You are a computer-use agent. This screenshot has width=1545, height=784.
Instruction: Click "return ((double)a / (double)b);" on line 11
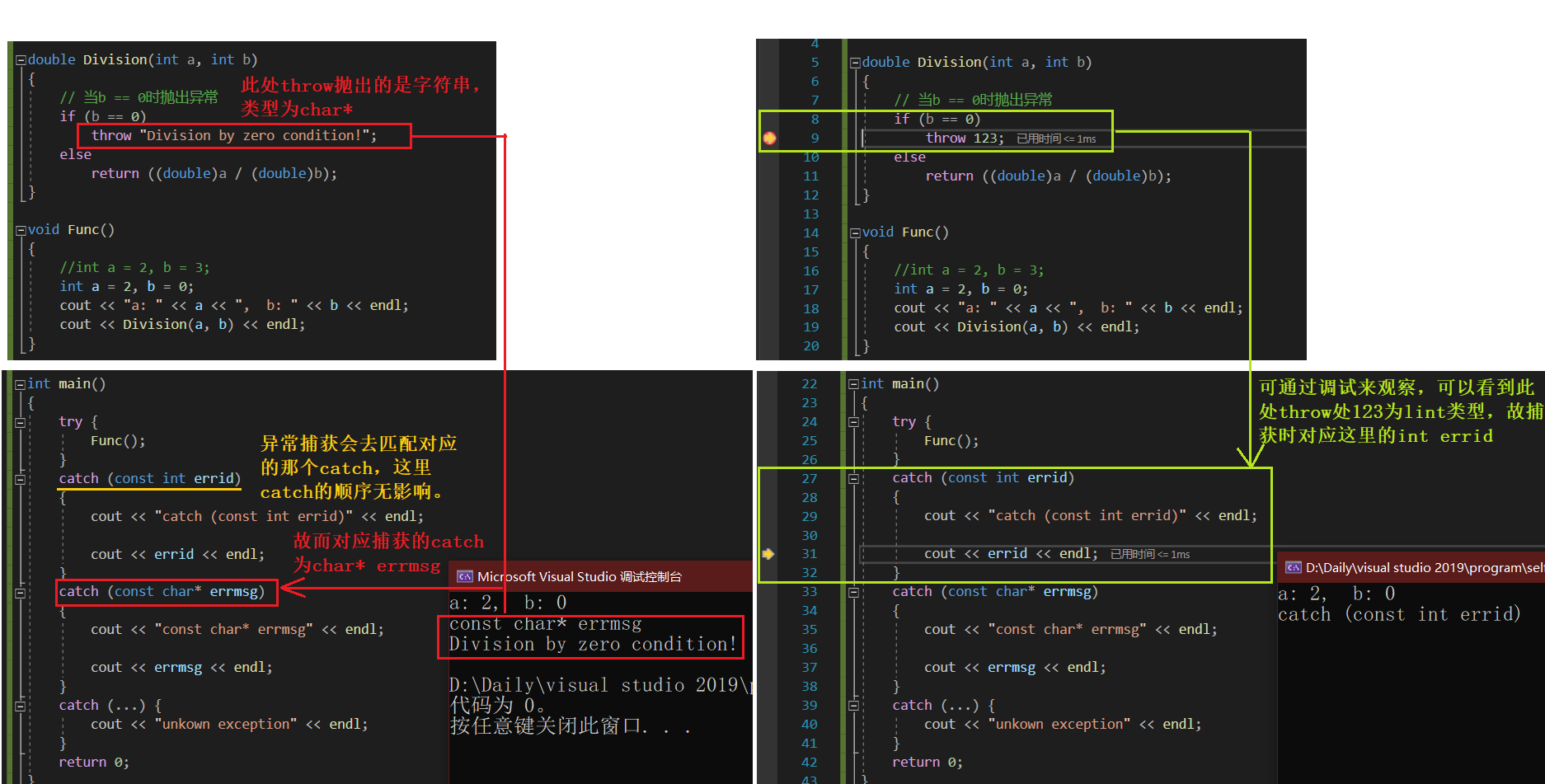coord(1048,176)
